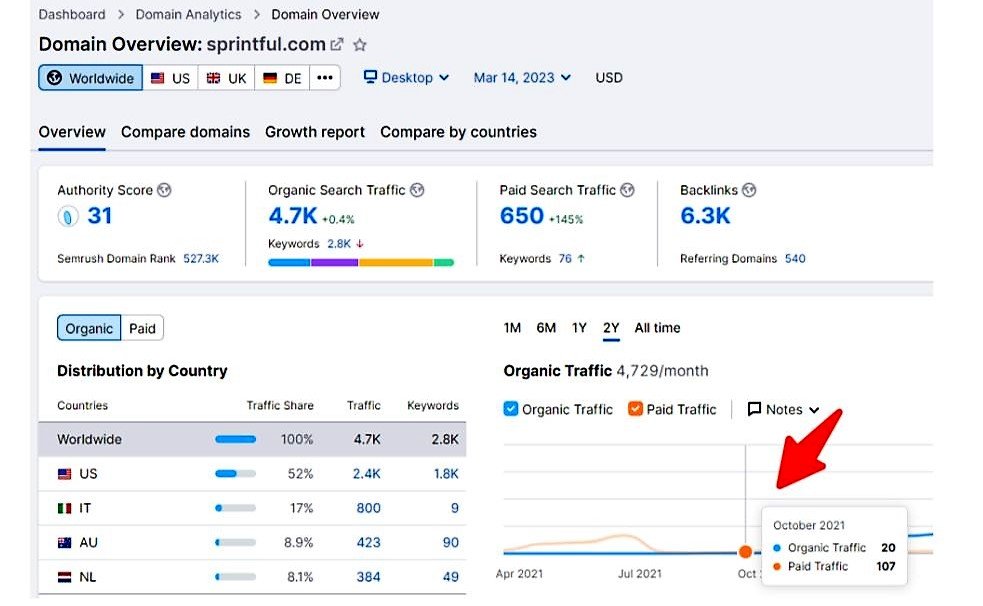Viewport: 983px width, 606px height.
Task: Open the Compare domains tab
Action: (x=186, y=132)
